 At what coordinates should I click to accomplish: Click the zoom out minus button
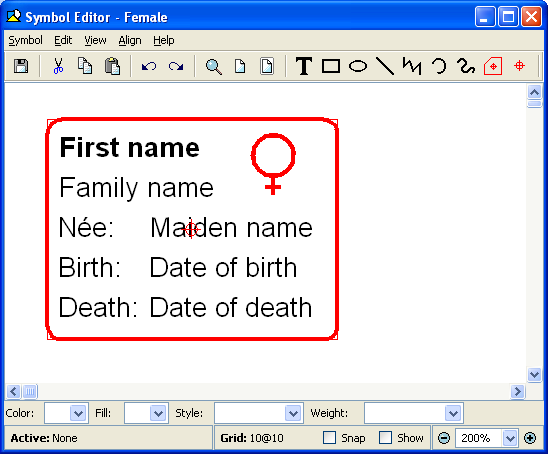pos(444,438)
